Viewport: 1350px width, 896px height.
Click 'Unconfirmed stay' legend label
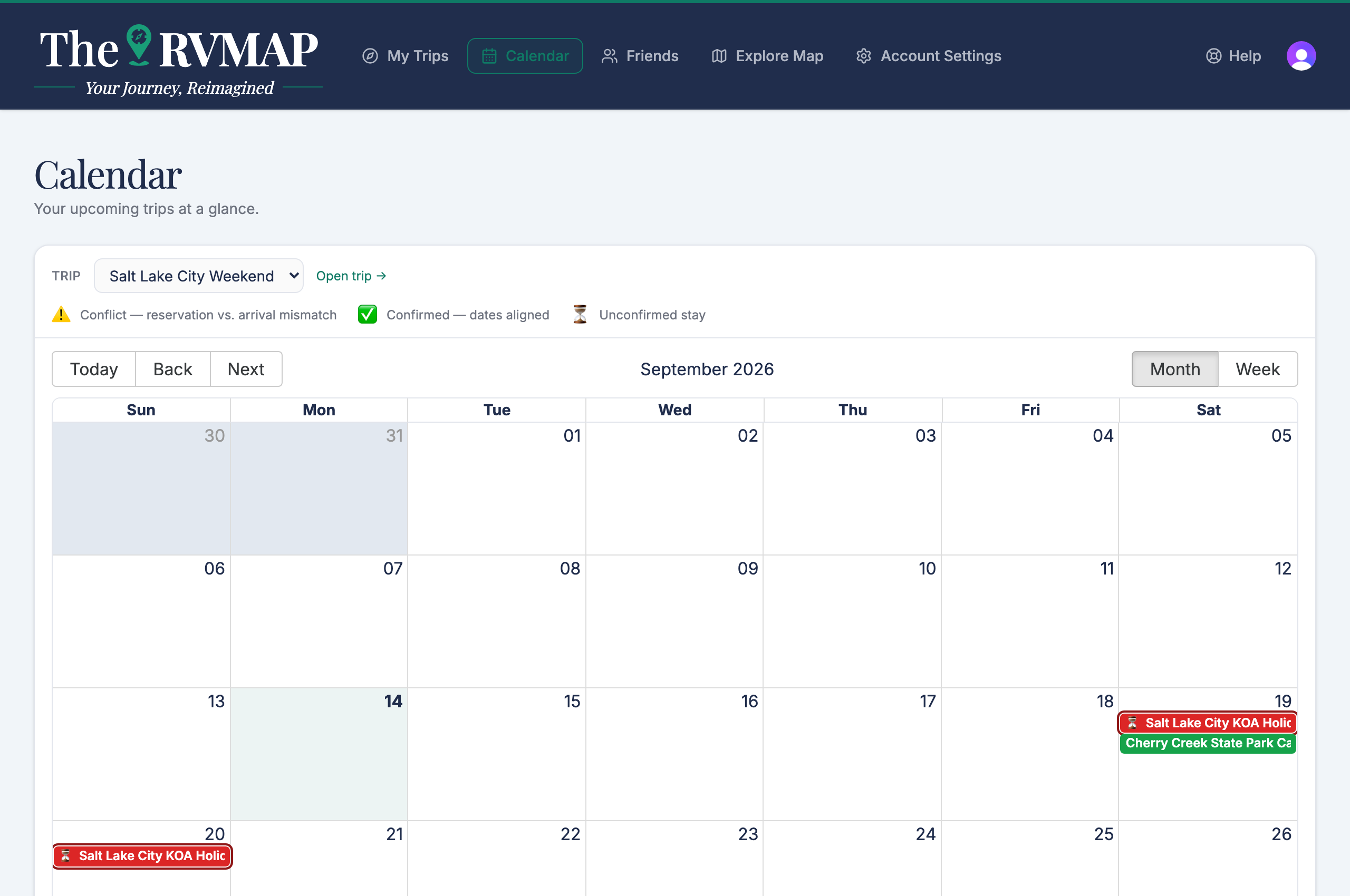[652, 315]
